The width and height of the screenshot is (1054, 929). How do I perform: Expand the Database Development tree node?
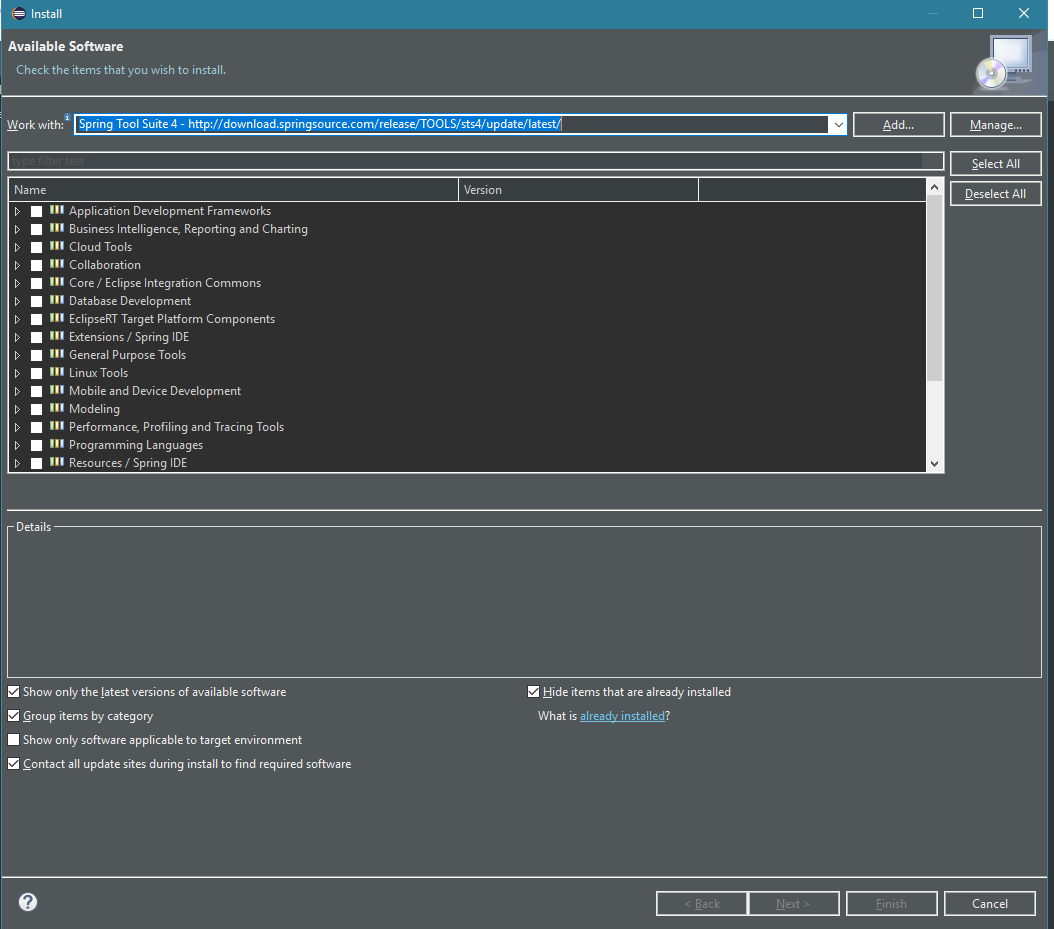[x=17, y=301]
